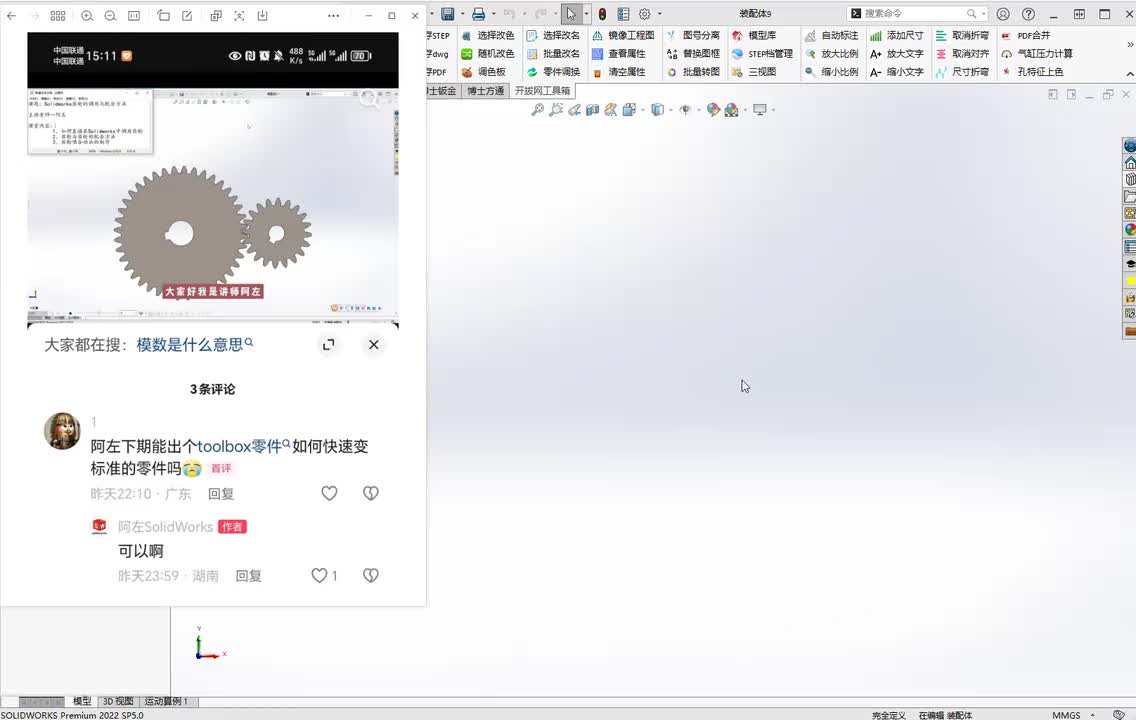Screen dimensions: 1136x720
Task: Run 自动标注 auto dimension tool
Action: click(x=832, y=35)
